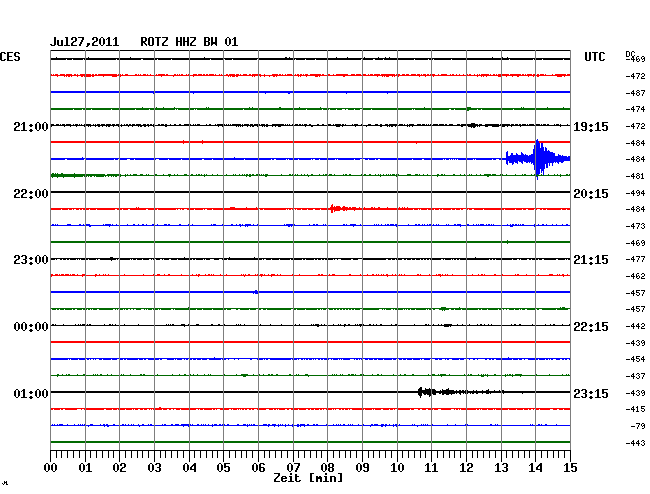This screenshot has height=494, width=650.
Task: Click the 11 minute axis label
Action: pyautogui.click(x=431, y=468)
